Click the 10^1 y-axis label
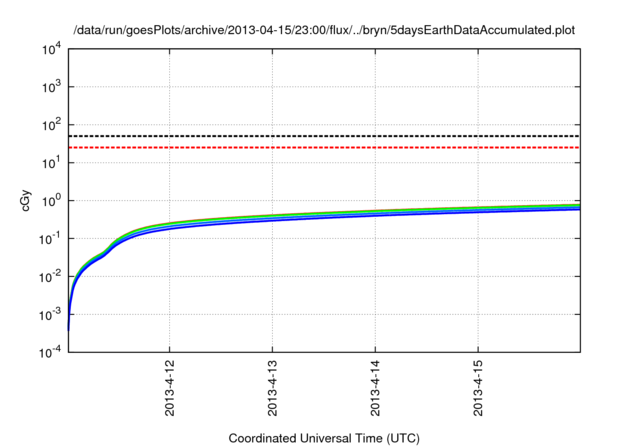Image resolution: width=640 pixels, height=448 pixels. pyautogui.click(x=52, y=163)
